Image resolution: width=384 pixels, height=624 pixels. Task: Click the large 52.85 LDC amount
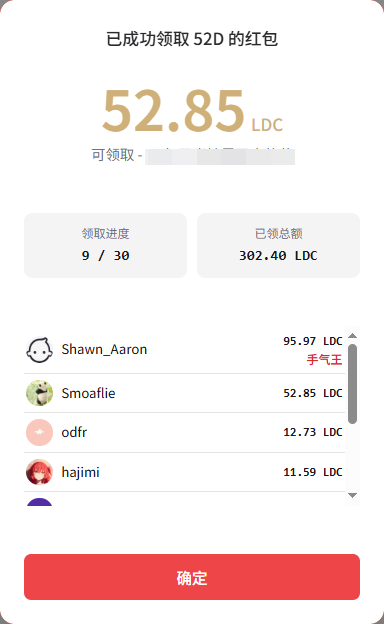[x=192, y=111]
